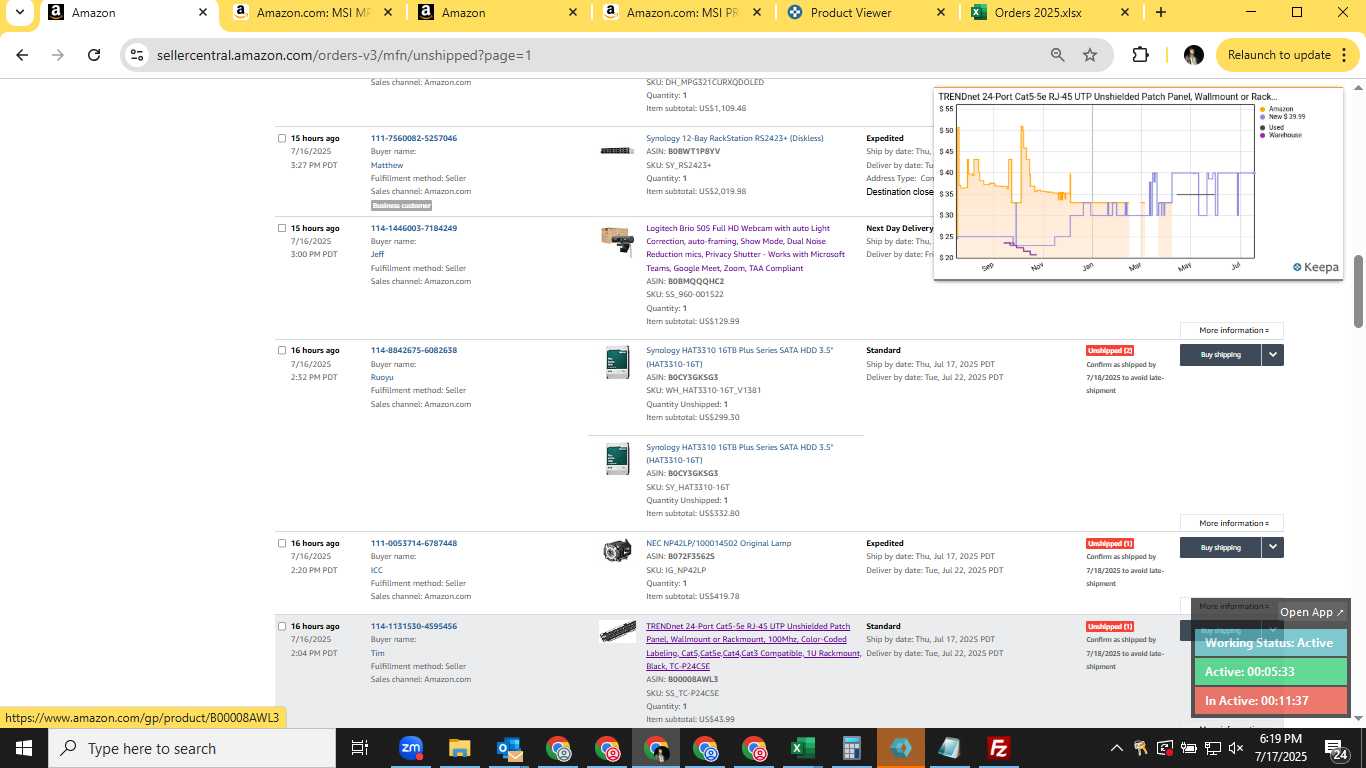Open the Chrome extensions puzzle icon
Image resolution: width=1366 pixels, height=768 pixels.
tap(1141, 55)
